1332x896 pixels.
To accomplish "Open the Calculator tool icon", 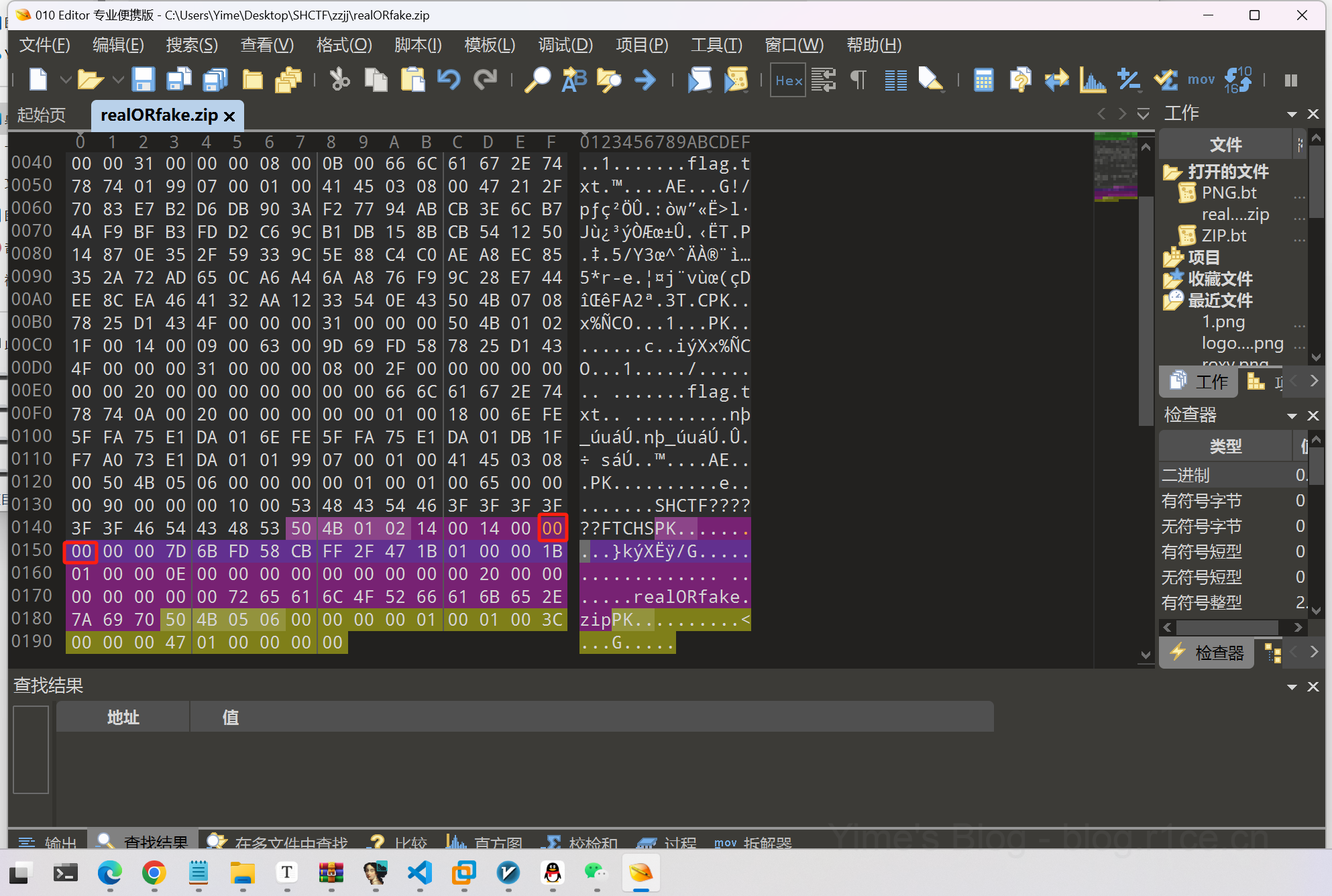I will click(x=983, y=80).
